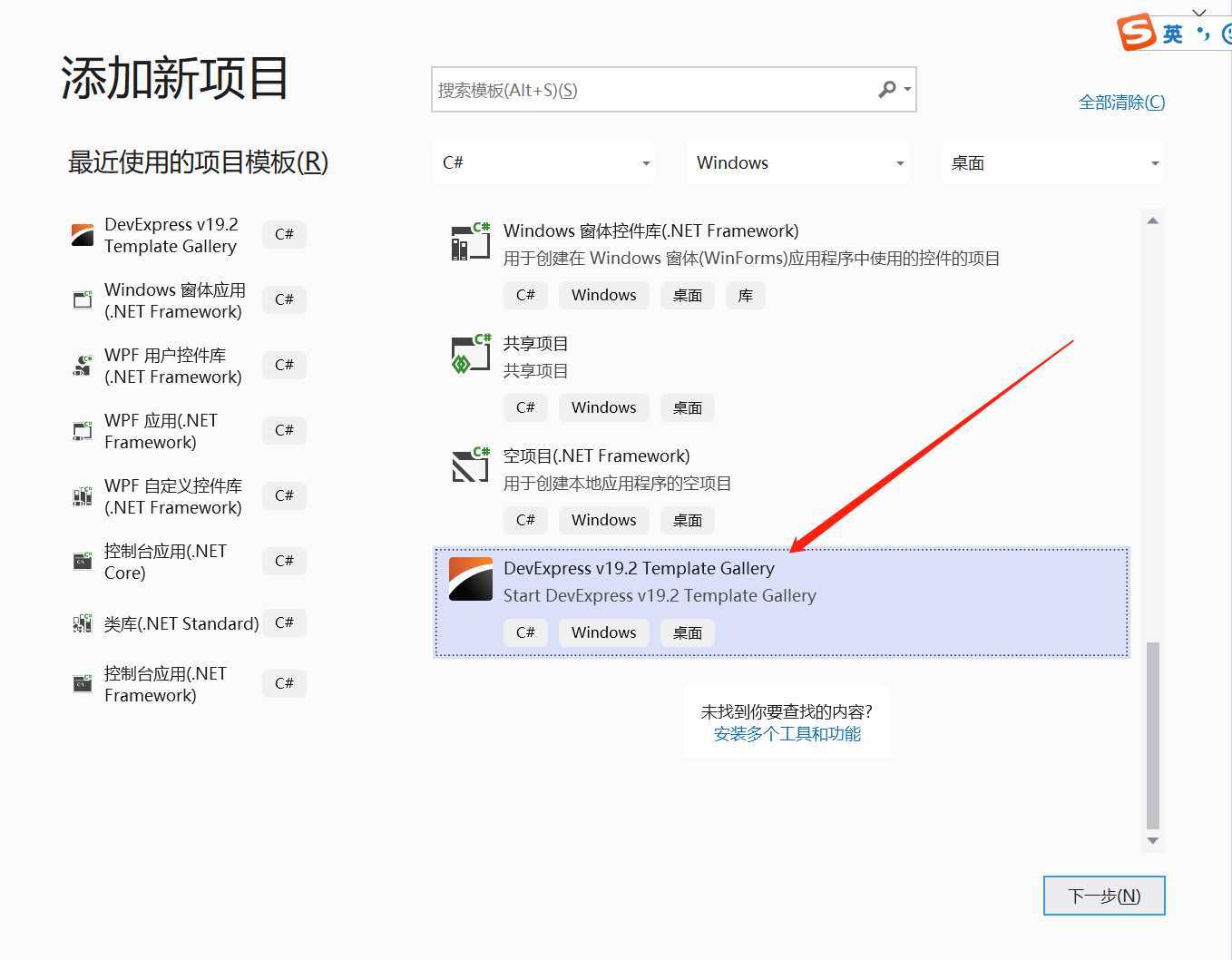The image size is (1232, 960).
Task: Click the search magnifier icon
Action: (886, 89)
